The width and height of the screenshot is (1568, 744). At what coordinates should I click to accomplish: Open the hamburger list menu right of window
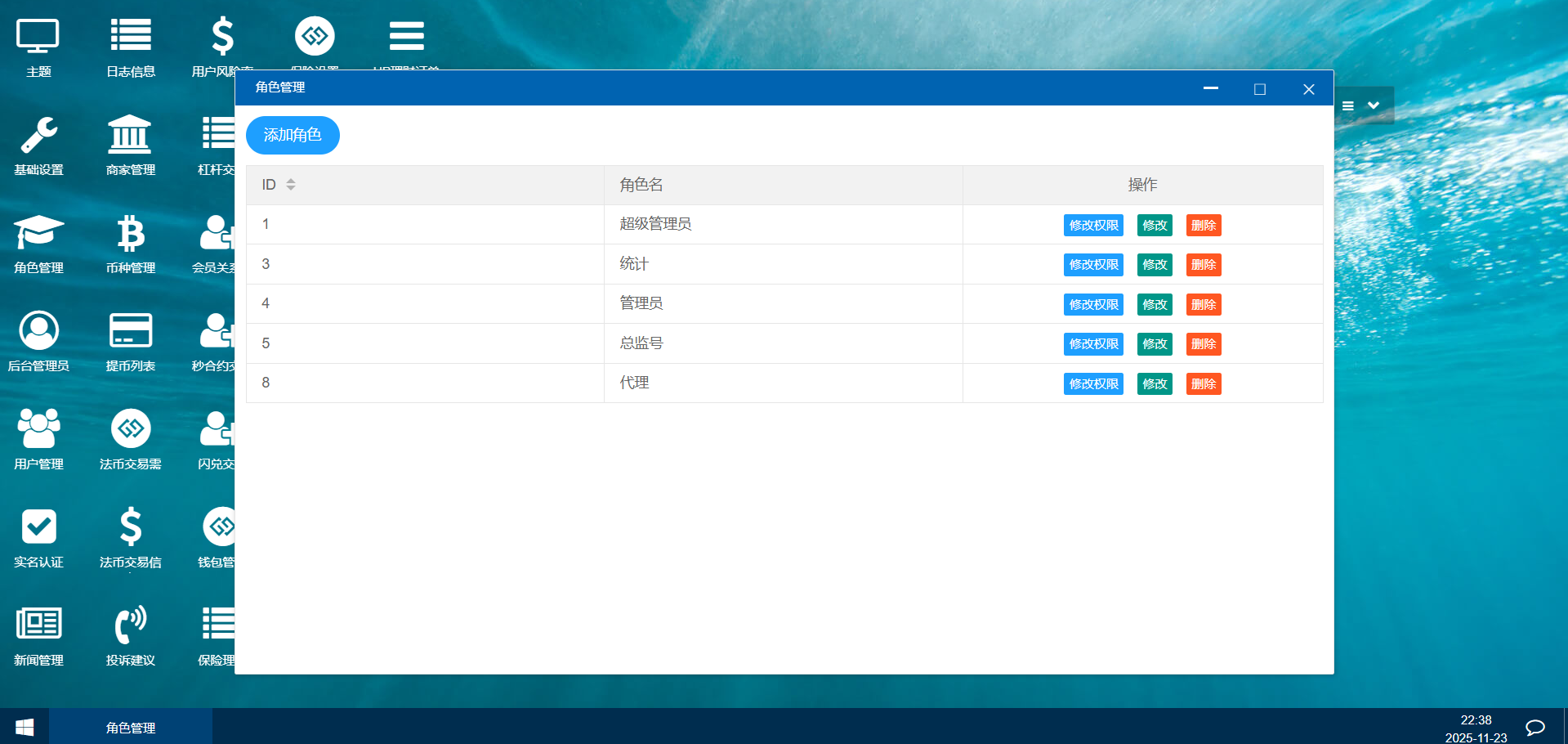click(1348, 106)
